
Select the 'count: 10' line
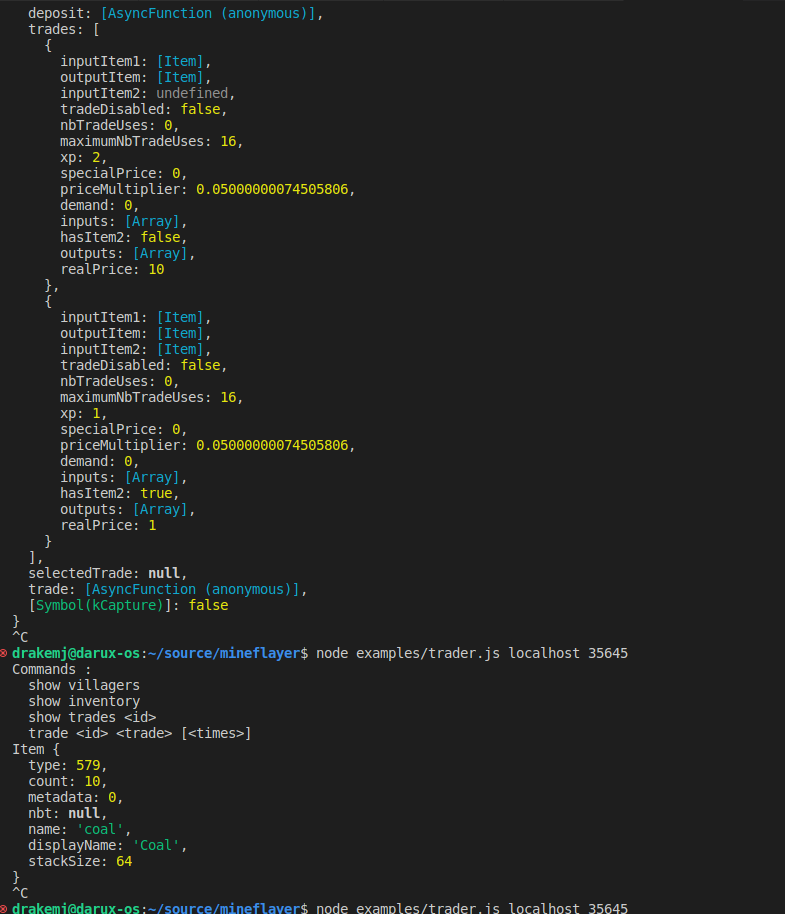click(x=68, y=782)
